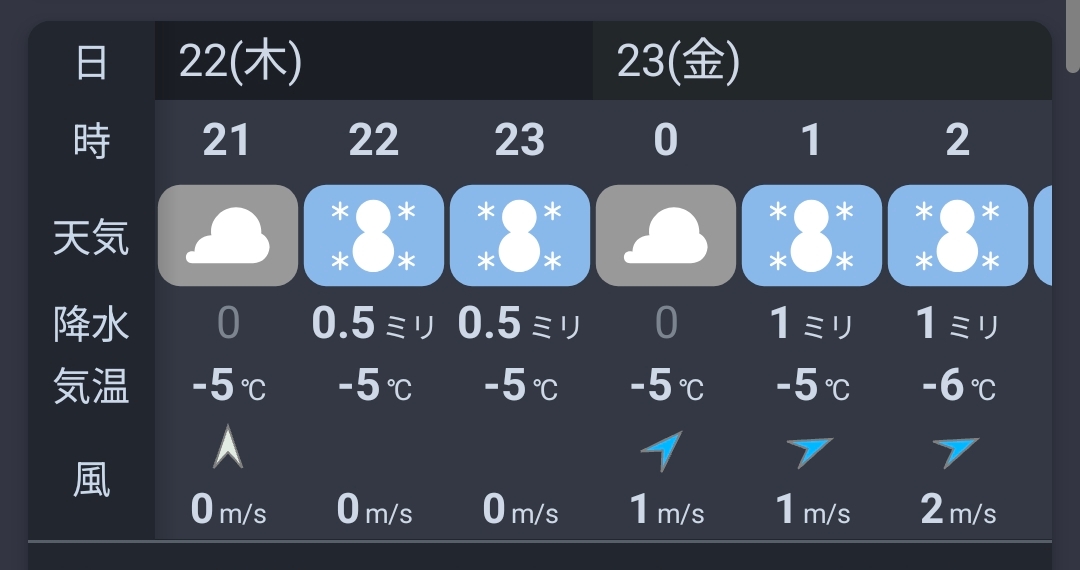This screenshot has width=1080, height=570.
Task: Click the 天気 row label
Action: pyautogui.click(x=91, y=238)
